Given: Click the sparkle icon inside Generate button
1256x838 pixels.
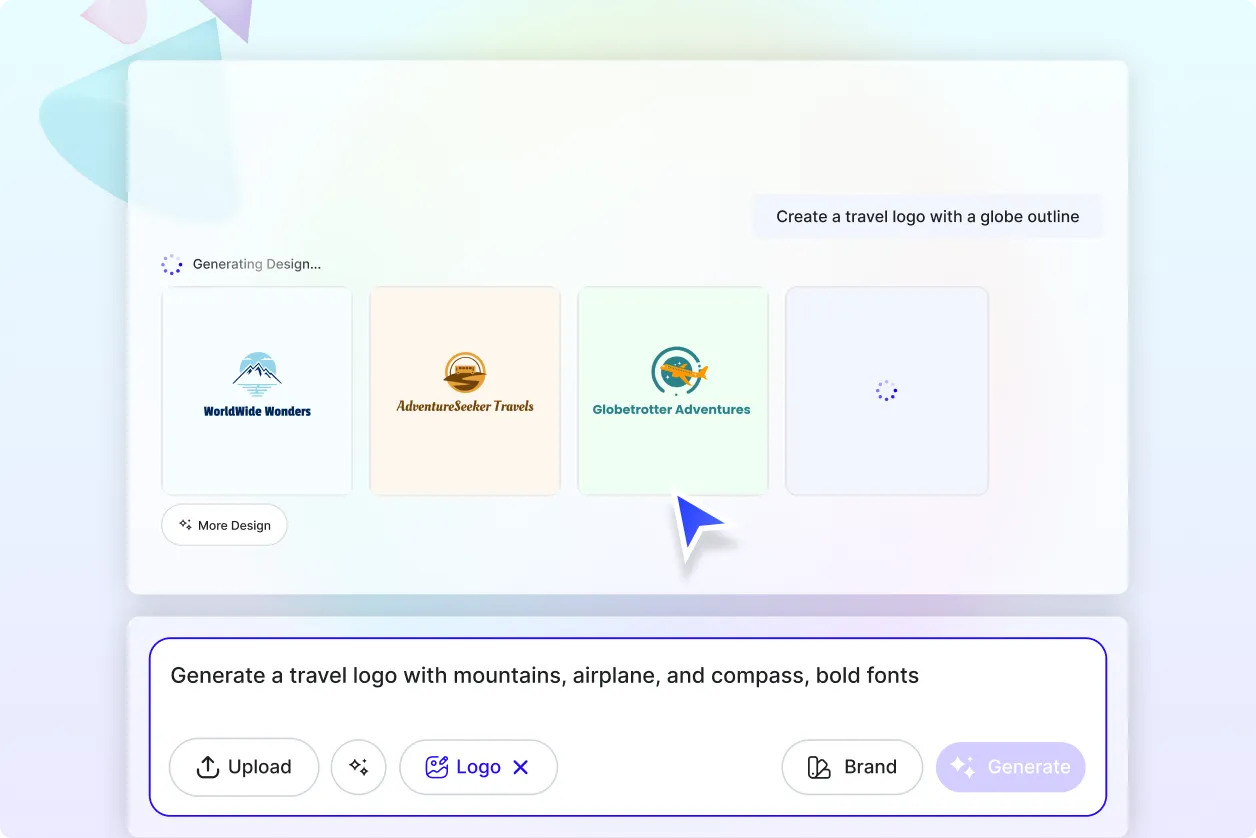Looking at the screenshot, I should [962, 767].
